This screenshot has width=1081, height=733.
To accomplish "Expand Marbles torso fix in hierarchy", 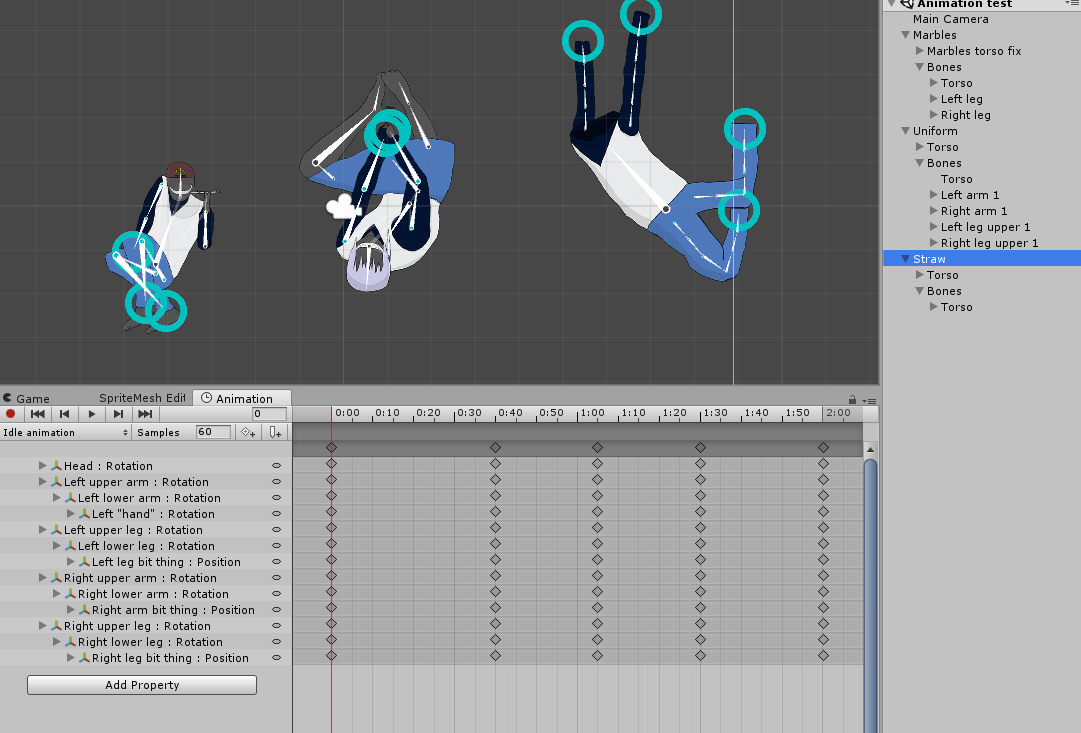I will 919,50.
